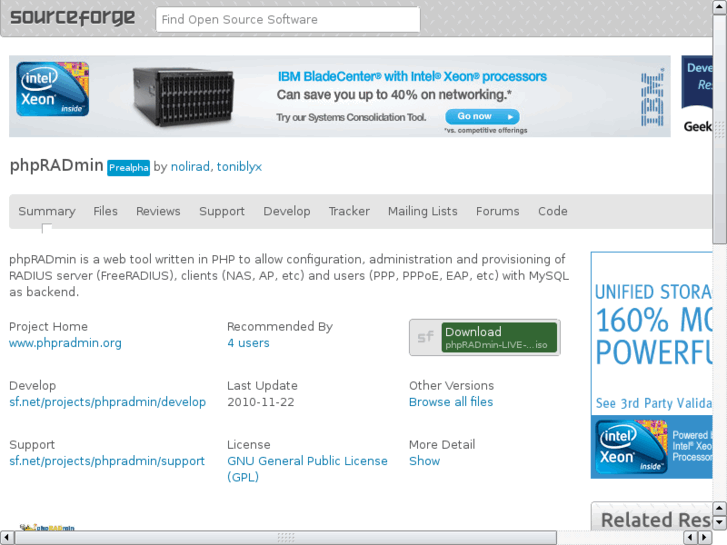Click the blade server image in banner

(183, 96)
